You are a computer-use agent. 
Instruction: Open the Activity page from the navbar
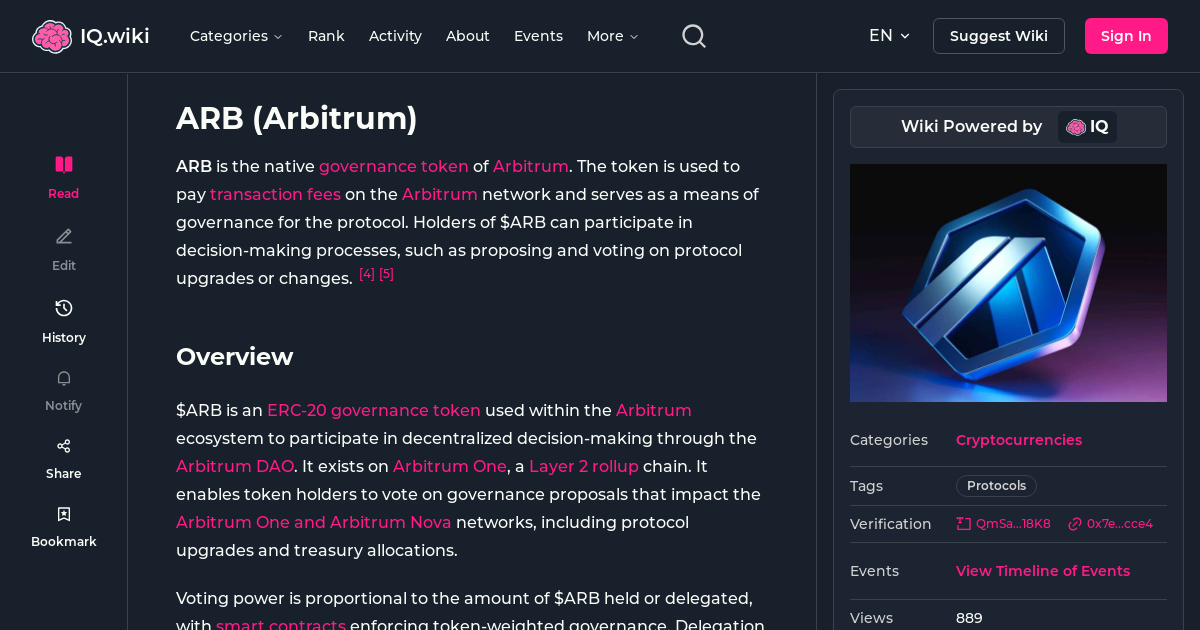coord(395,36)
